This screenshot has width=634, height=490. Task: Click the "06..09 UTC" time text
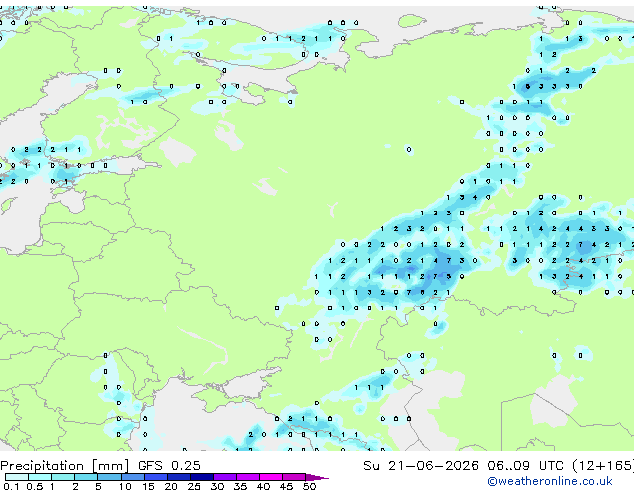[x=525, y=466]
